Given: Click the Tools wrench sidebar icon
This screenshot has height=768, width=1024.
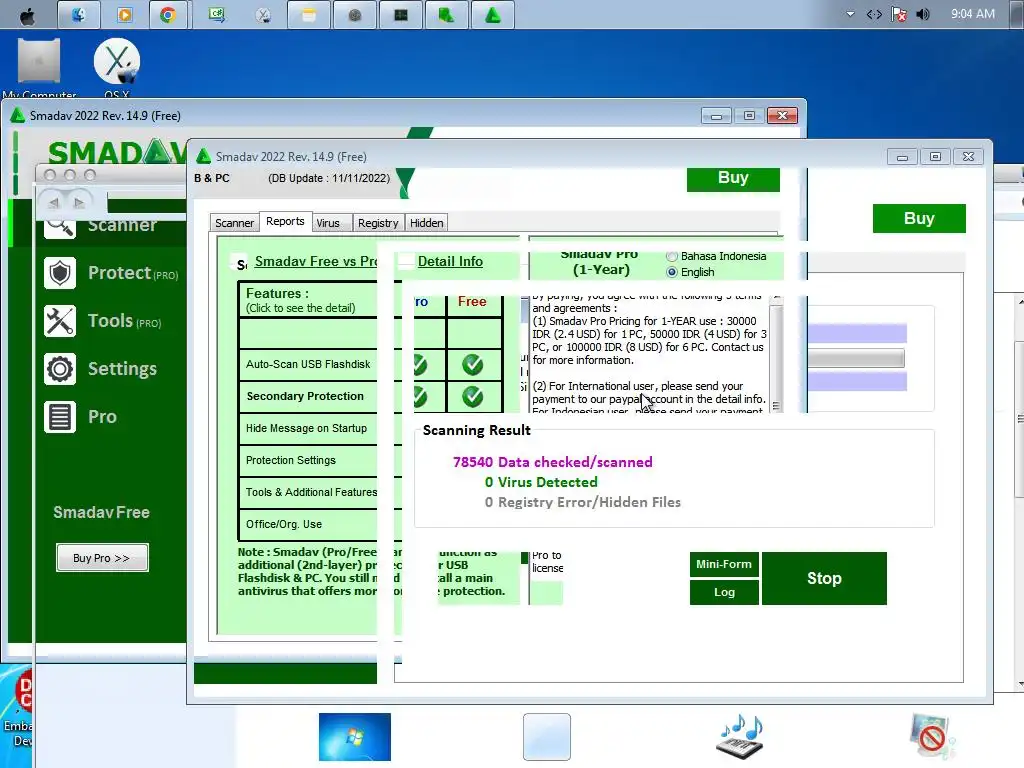Looking at the screenshot, I should 60,321.
